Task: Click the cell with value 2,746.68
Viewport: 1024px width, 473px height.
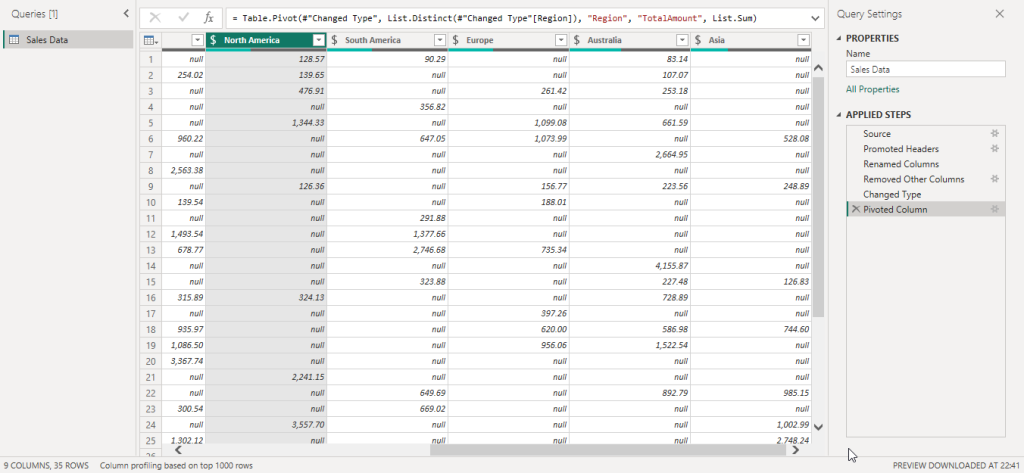Action: (387, 250)
